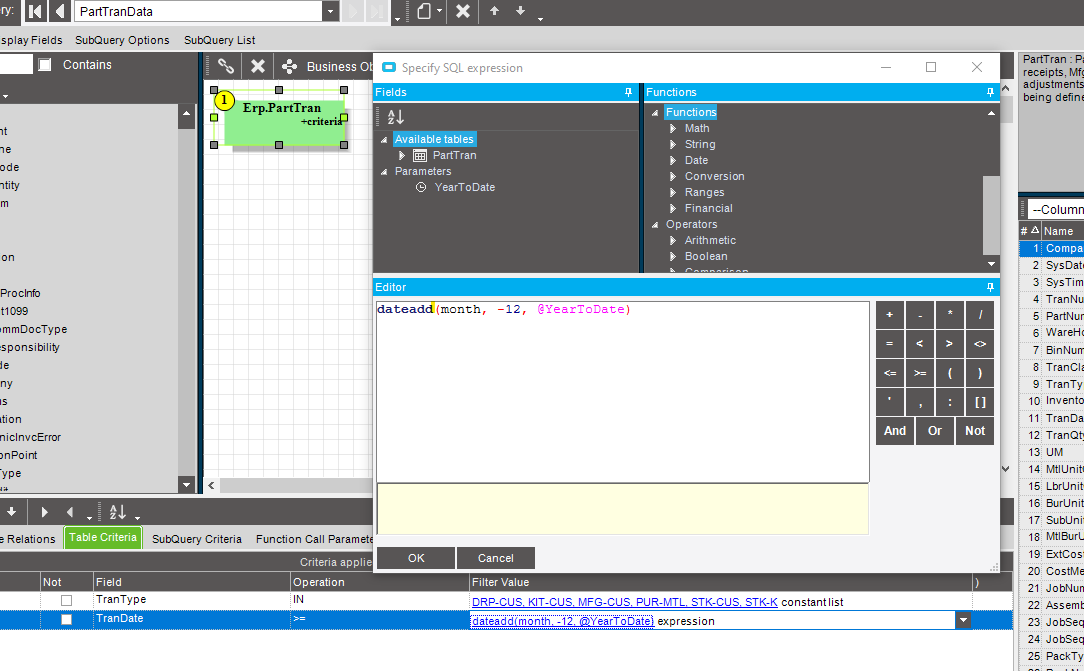Viewport: 1084px width, 671px height.
Task: Open the dateadd expression link
Action: pyautogui.click(x=562, y=621)
